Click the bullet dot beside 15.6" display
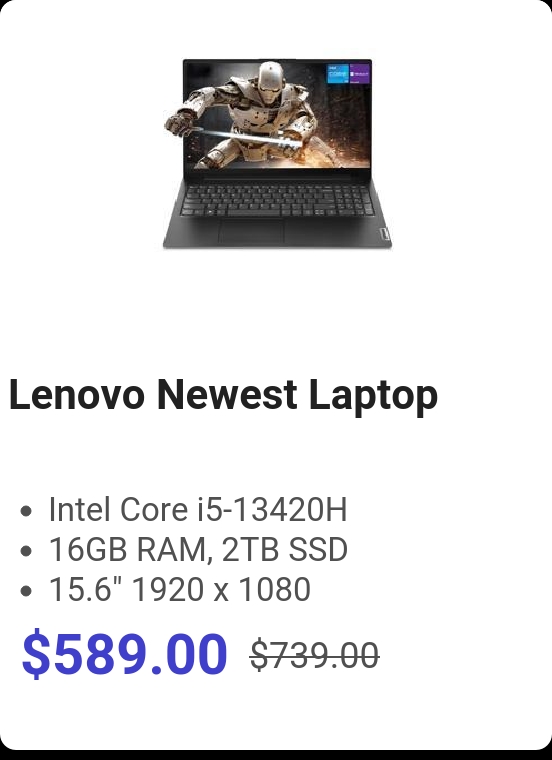 click(x=27, y=591)
